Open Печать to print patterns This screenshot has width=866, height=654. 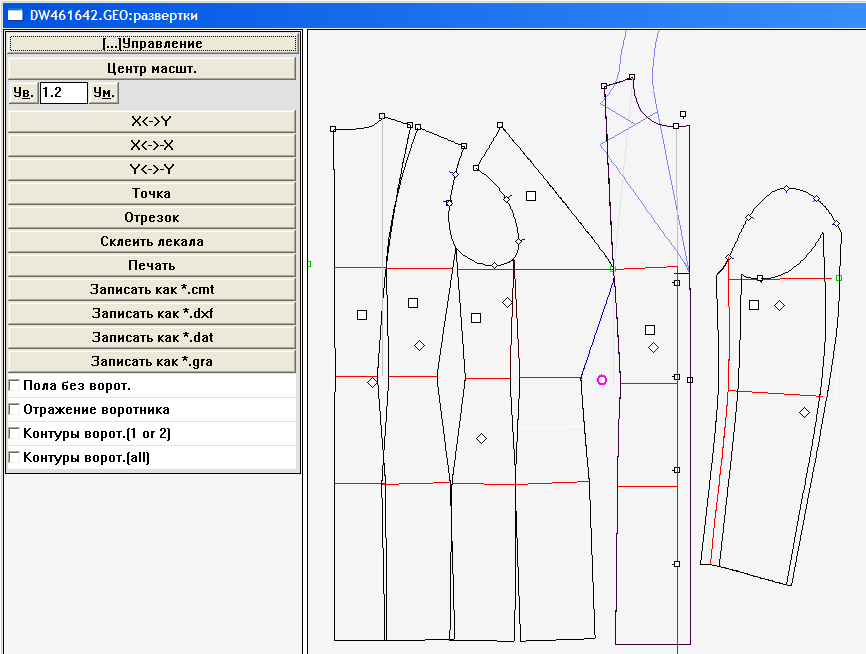tap(152, 265)
